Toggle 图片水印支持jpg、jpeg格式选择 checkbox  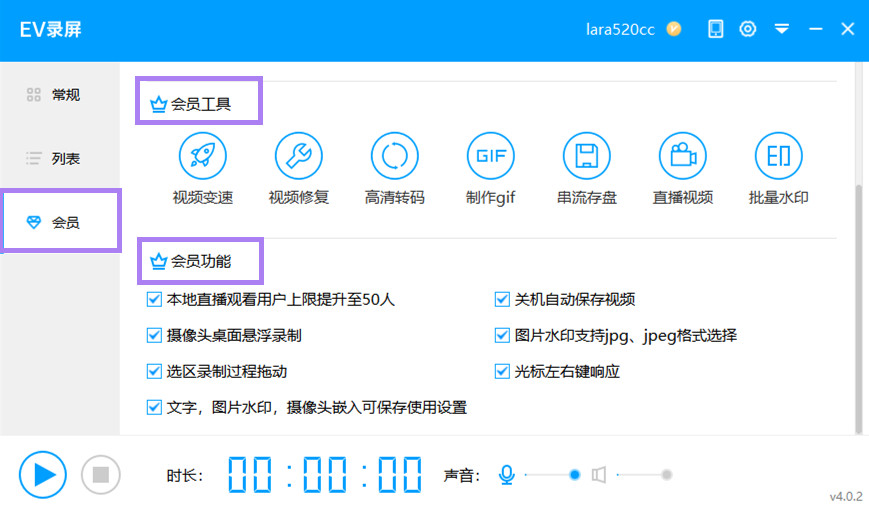click(502, 335)
